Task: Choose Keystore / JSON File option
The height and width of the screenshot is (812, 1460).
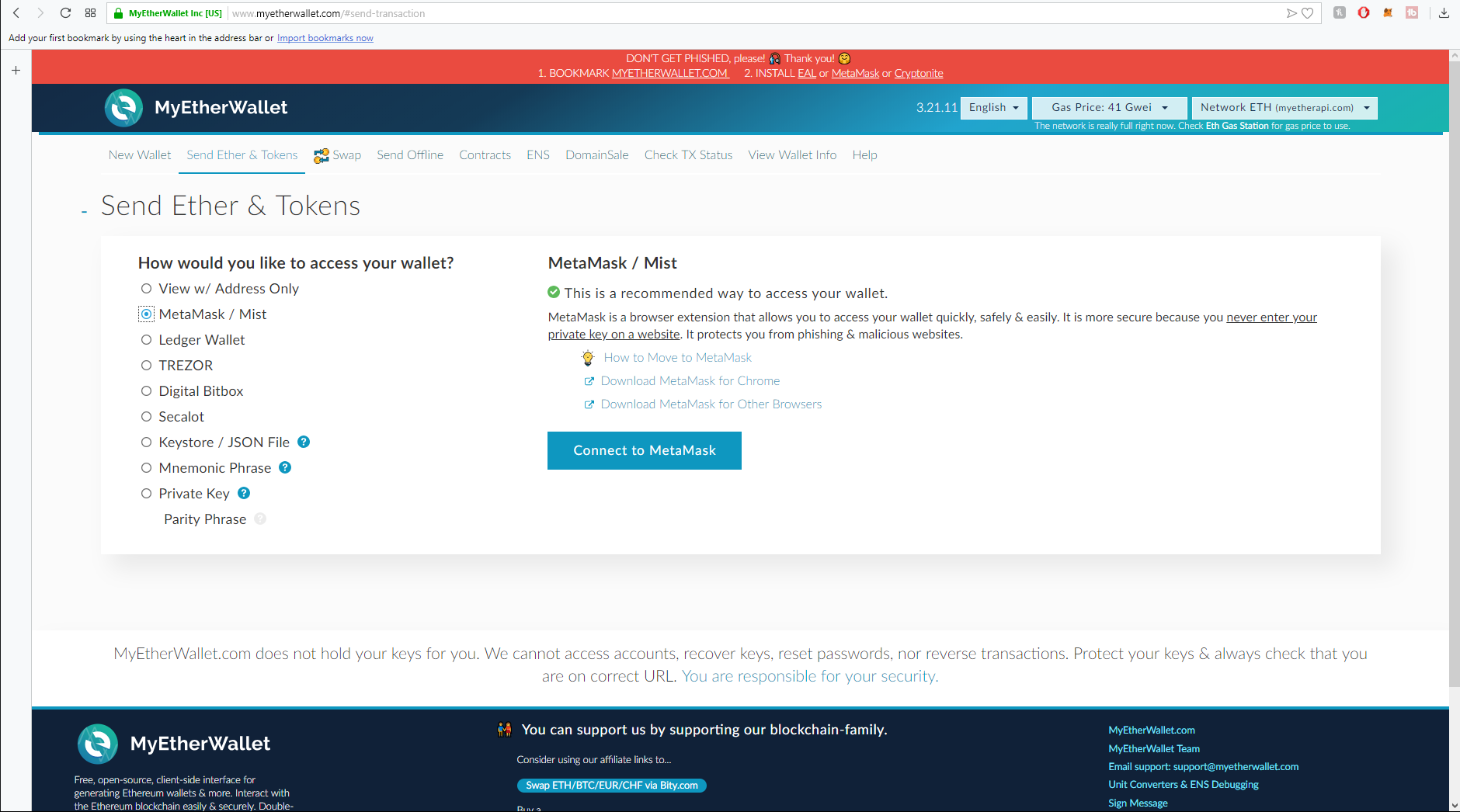Action: (146, 442)
